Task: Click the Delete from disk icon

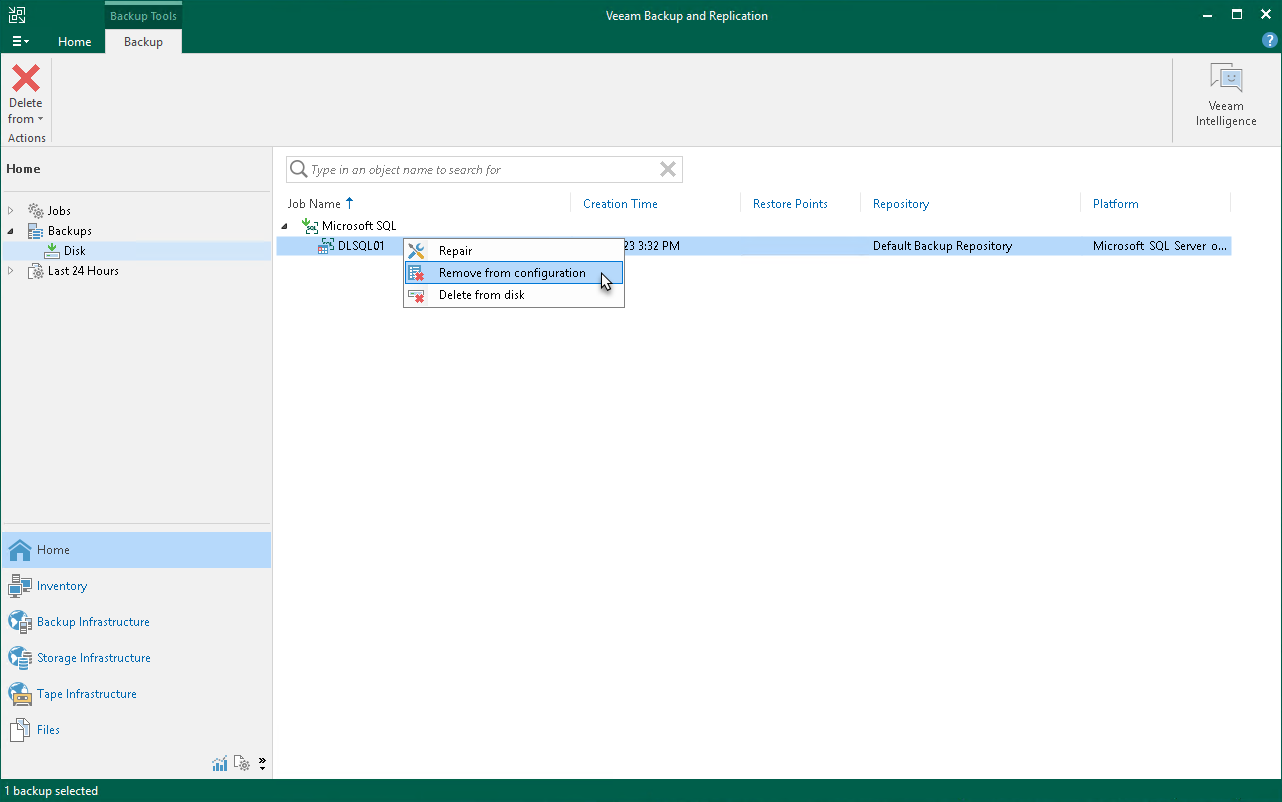Action: pos(417,295)
